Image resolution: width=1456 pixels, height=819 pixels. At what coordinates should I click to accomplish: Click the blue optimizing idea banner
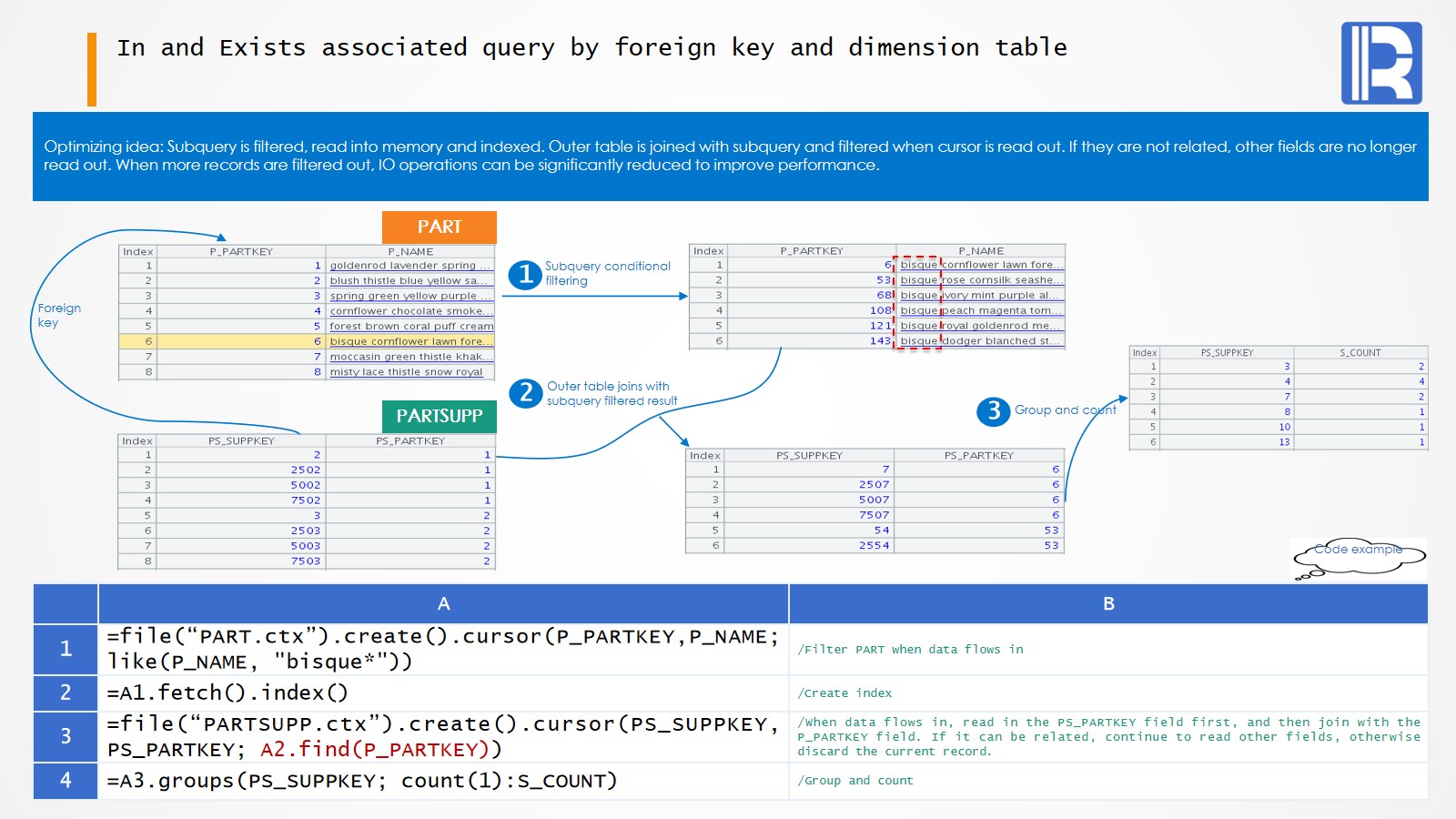pos(730,156)
